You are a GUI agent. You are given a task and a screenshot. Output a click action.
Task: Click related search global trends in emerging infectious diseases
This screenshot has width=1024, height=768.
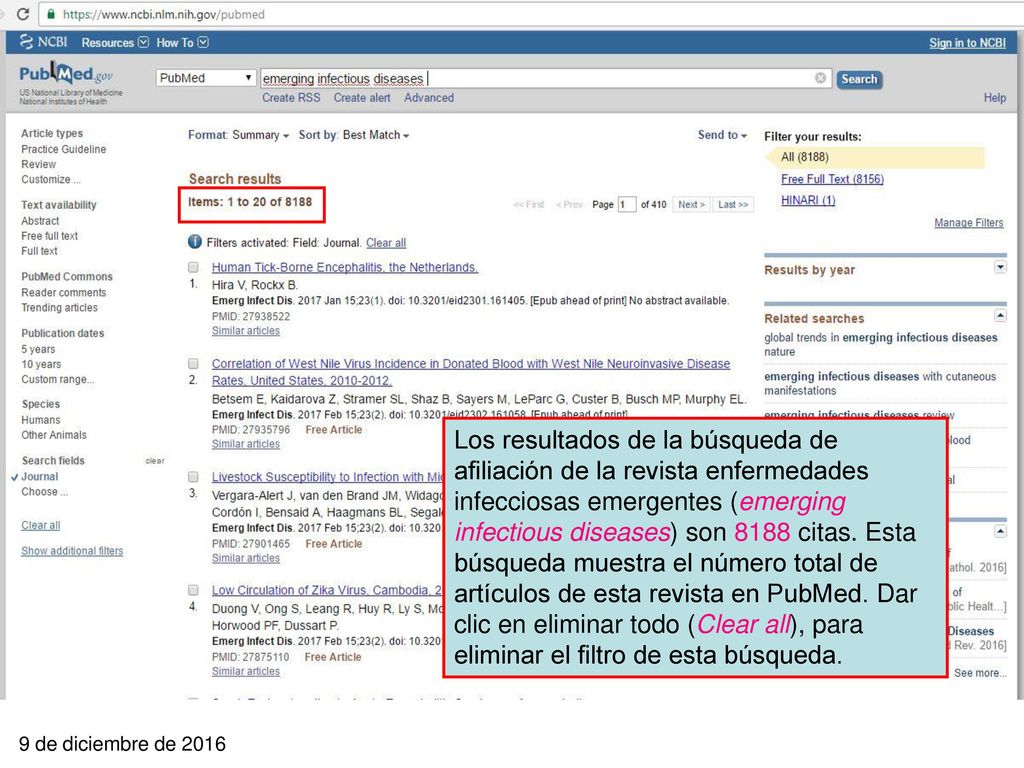point(880,344)
